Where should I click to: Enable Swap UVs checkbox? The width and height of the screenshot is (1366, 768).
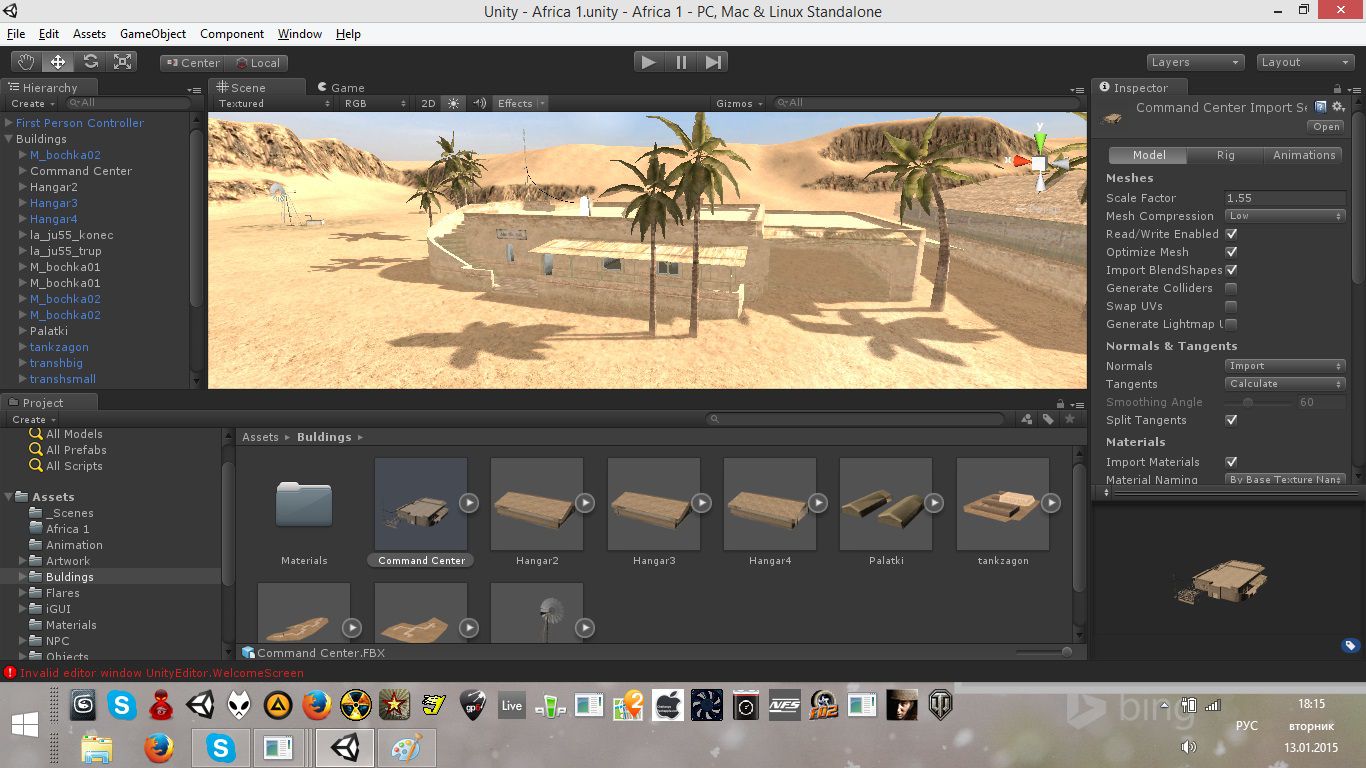tap(1231, 306)
